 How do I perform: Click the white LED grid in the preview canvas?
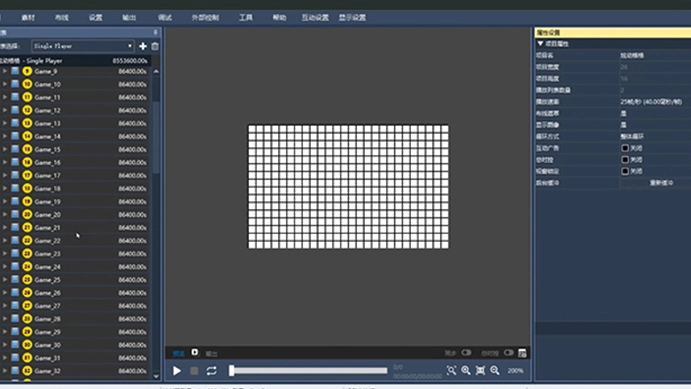coord(348,186)
